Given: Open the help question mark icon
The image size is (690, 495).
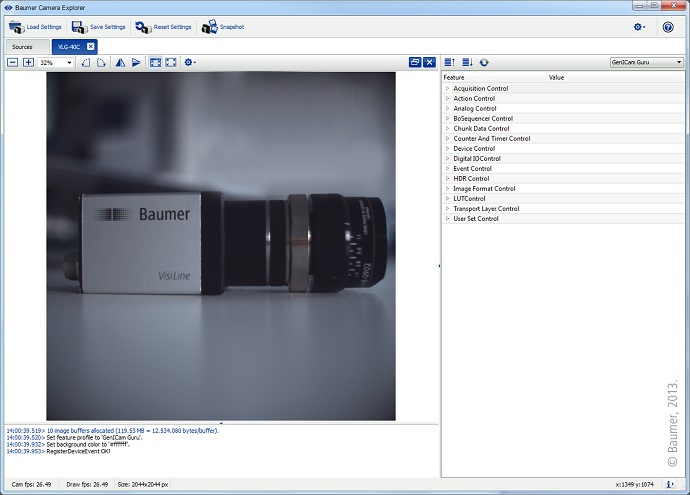Looking at the screenshot, I should [x=668, y=27].
